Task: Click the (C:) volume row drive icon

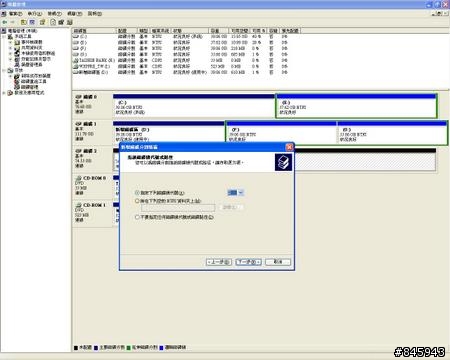Action: point(76,36)
